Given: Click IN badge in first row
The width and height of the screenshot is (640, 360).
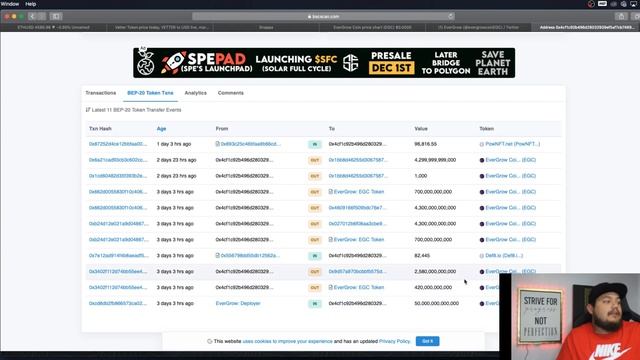Looking at the screenshot, I should (x=315, y=144).
